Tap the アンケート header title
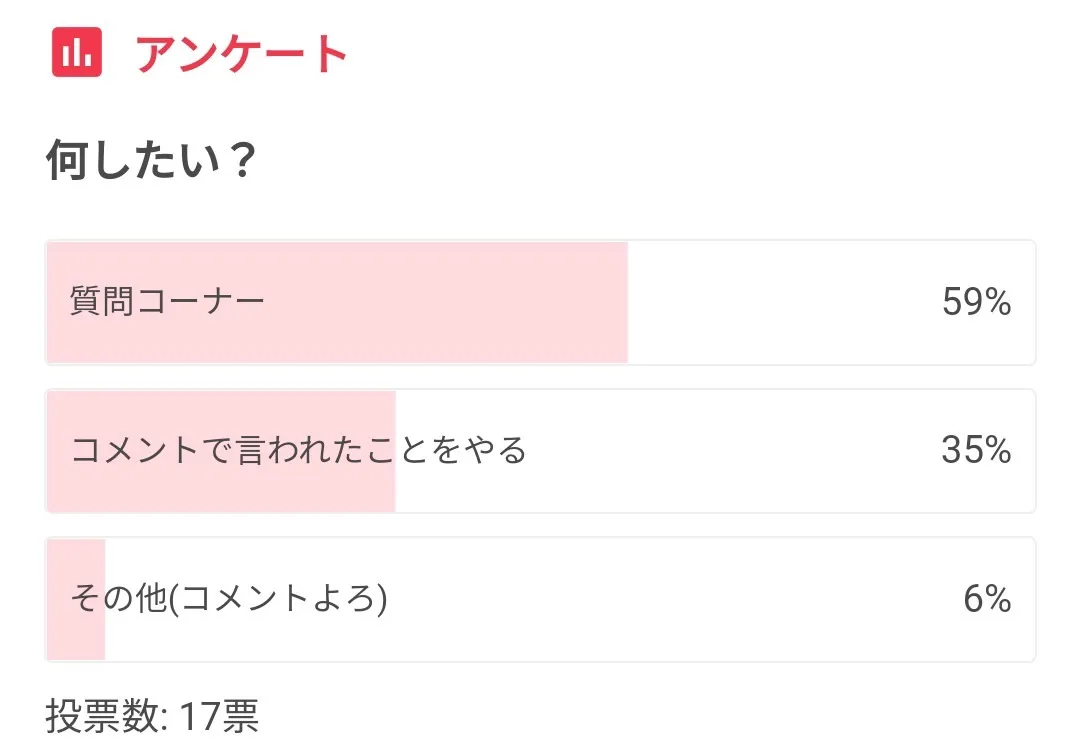This screenshot has width=1080, height=754. (x=241, y=54)
